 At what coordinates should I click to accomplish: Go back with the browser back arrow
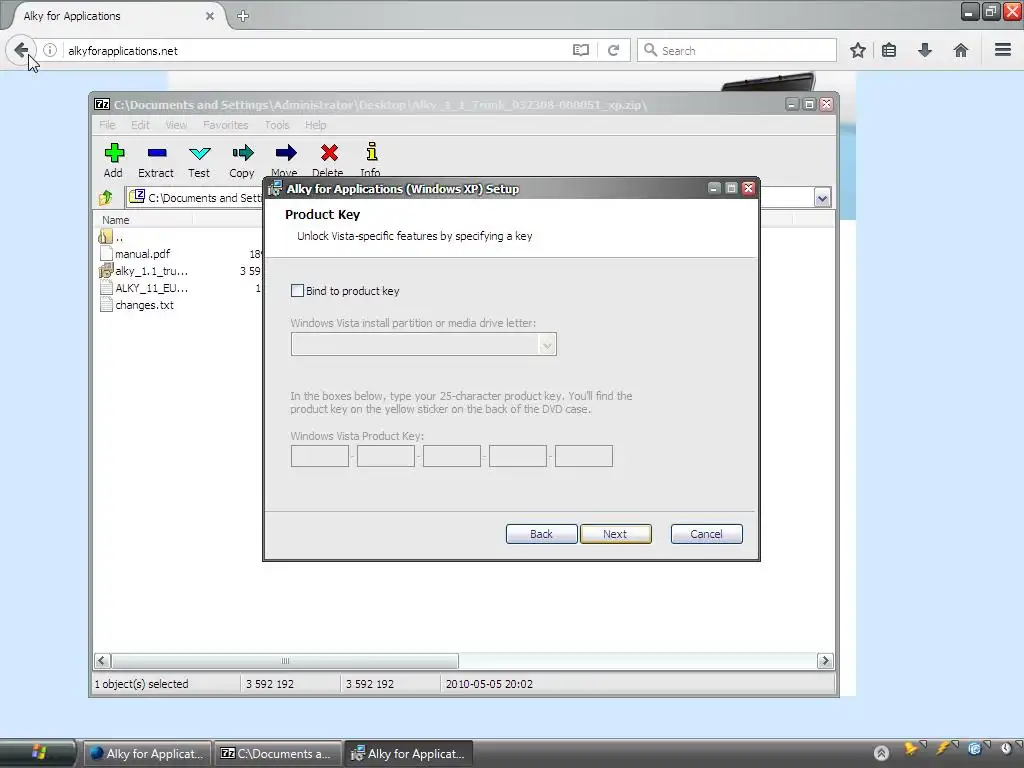pyautogui.click(x=21, y=50)
